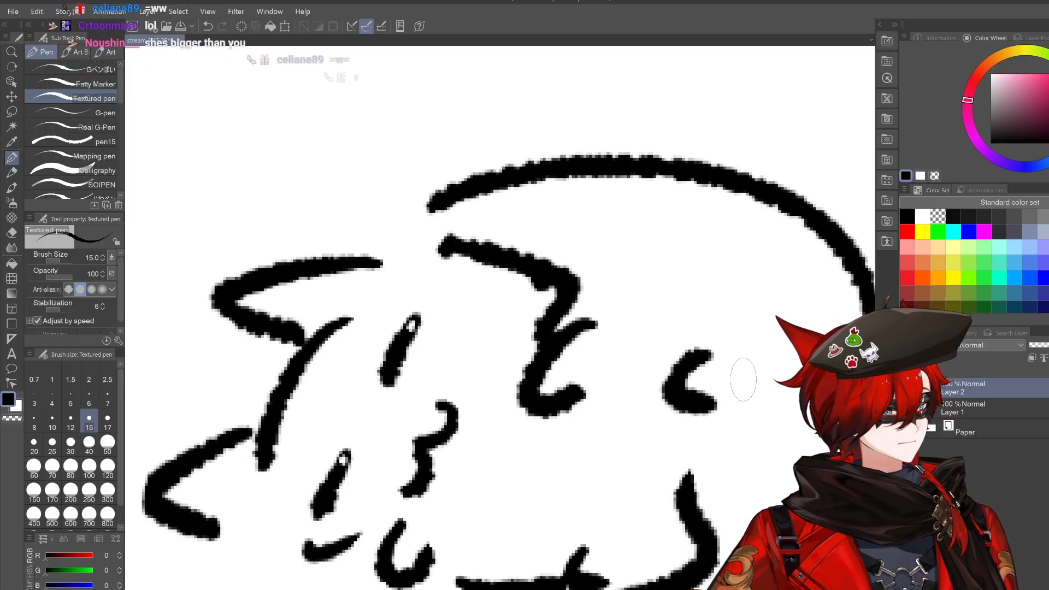The height and width of the screenshot is (590, 1049).
Task: Choose brush size preset 50
Action: coord(107,445)
